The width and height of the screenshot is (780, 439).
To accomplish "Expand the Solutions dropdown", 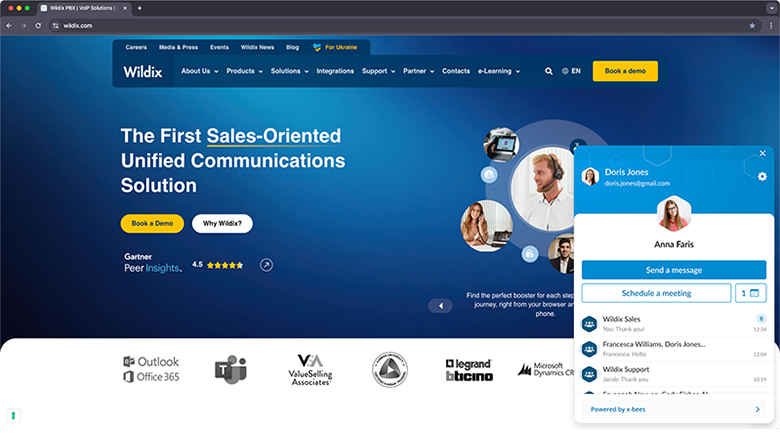I will (x=290, y=71).
